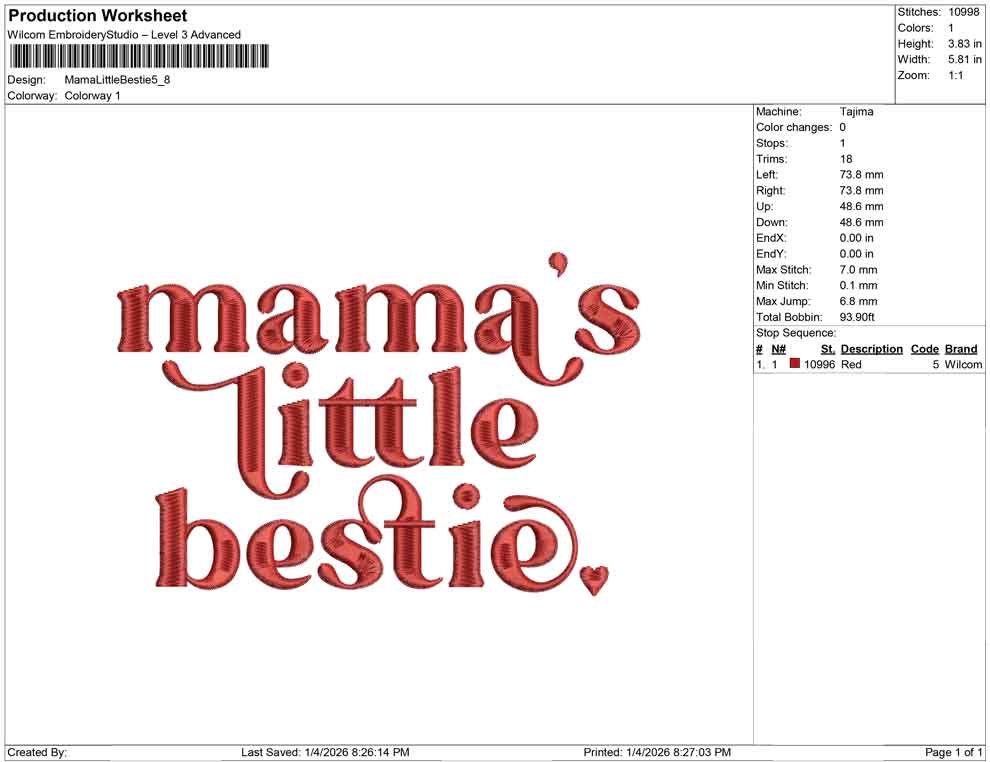Select the Wilcom EmbroideryStudio version text
The height and width of the screenshot is (762, 990).
(x=124, y=34)
